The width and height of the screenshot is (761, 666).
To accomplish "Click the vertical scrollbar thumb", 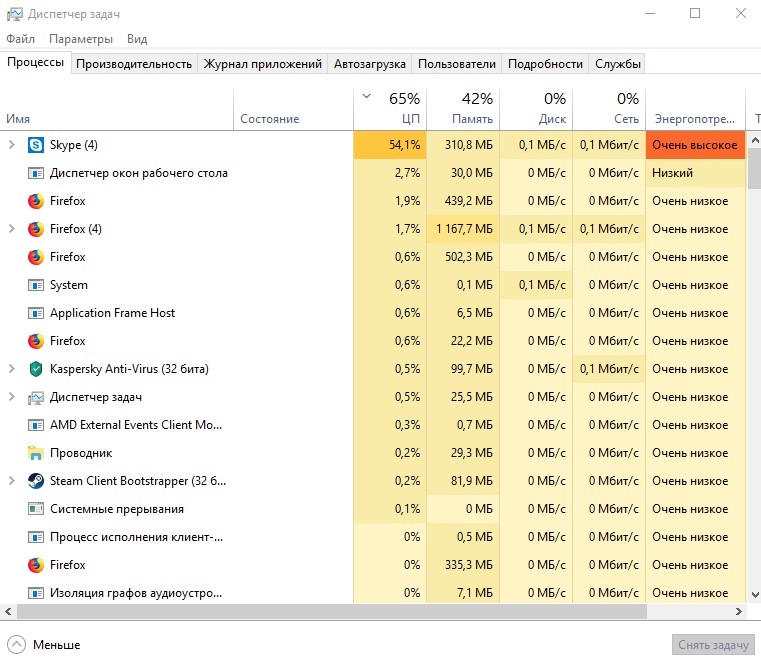I will (755, 168).
